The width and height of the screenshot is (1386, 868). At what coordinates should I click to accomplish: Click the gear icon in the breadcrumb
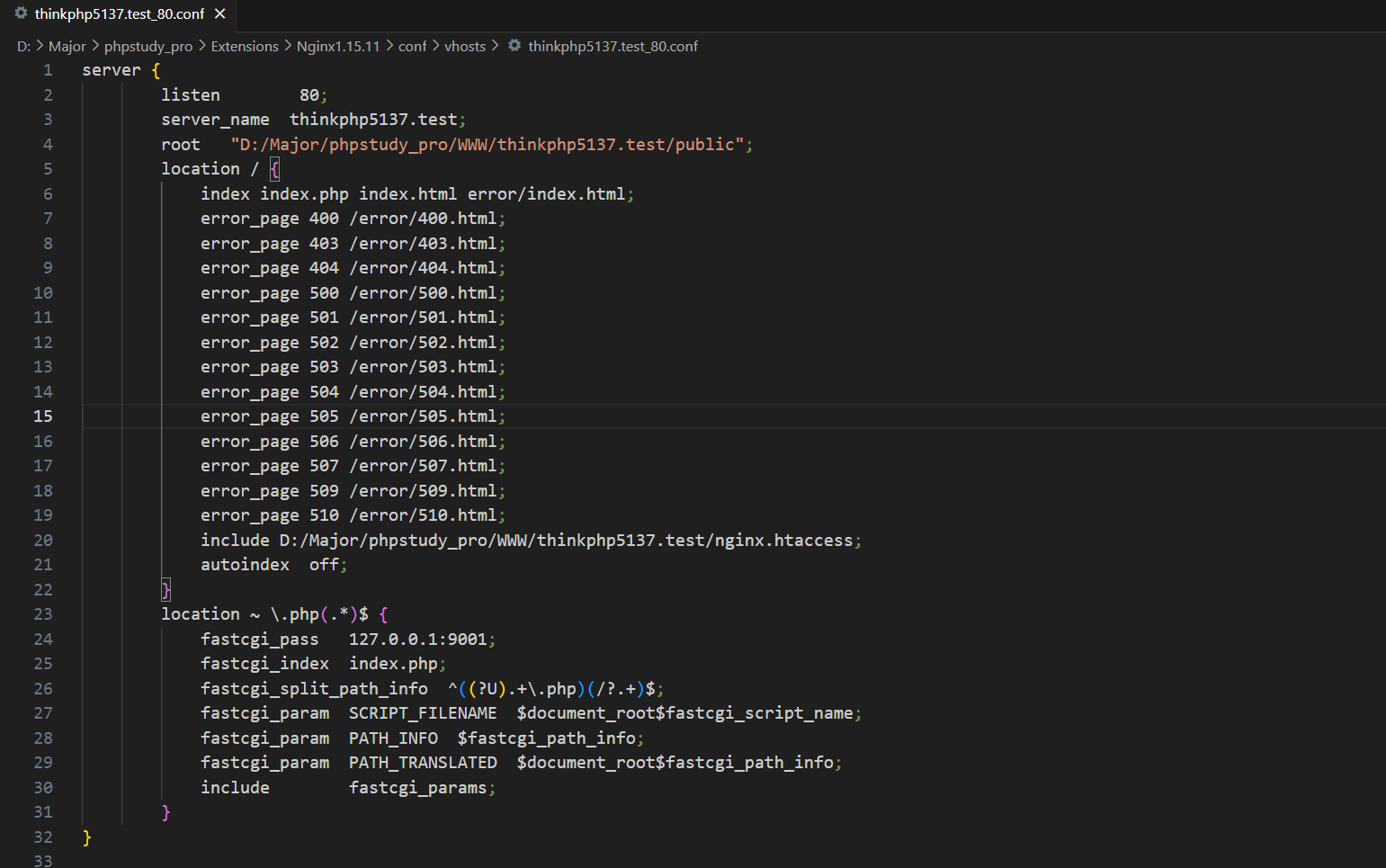click(514, 45)
